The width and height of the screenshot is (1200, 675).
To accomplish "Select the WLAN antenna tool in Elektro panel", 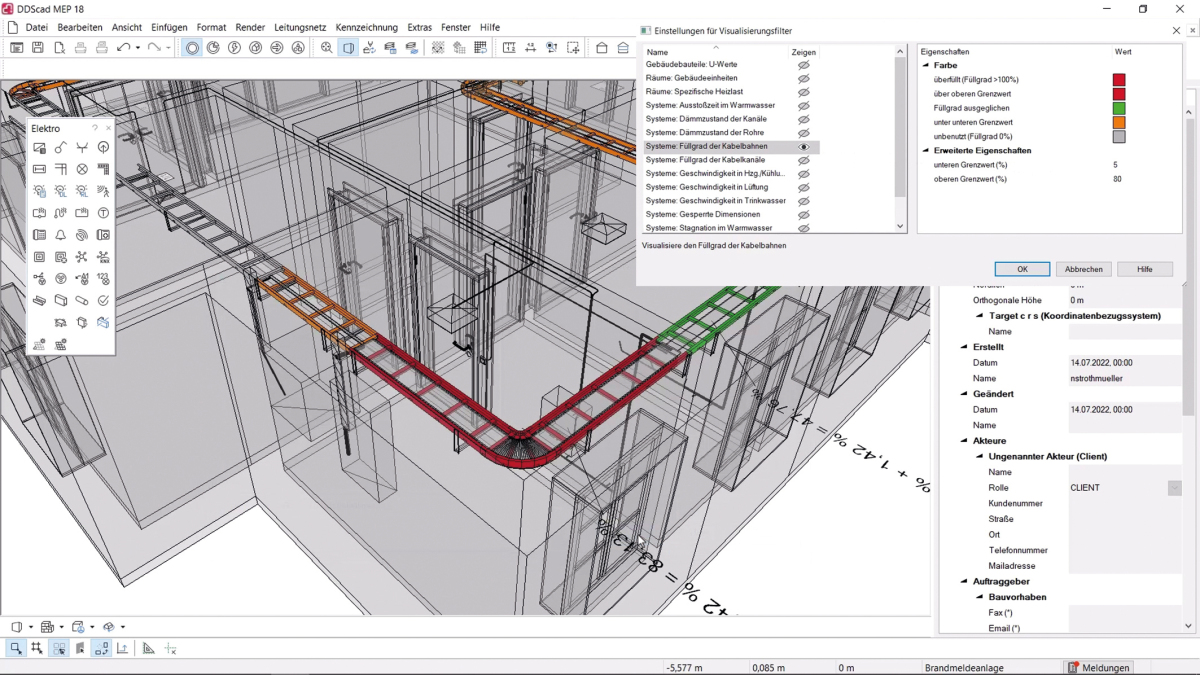I will (x=81, y=233).
